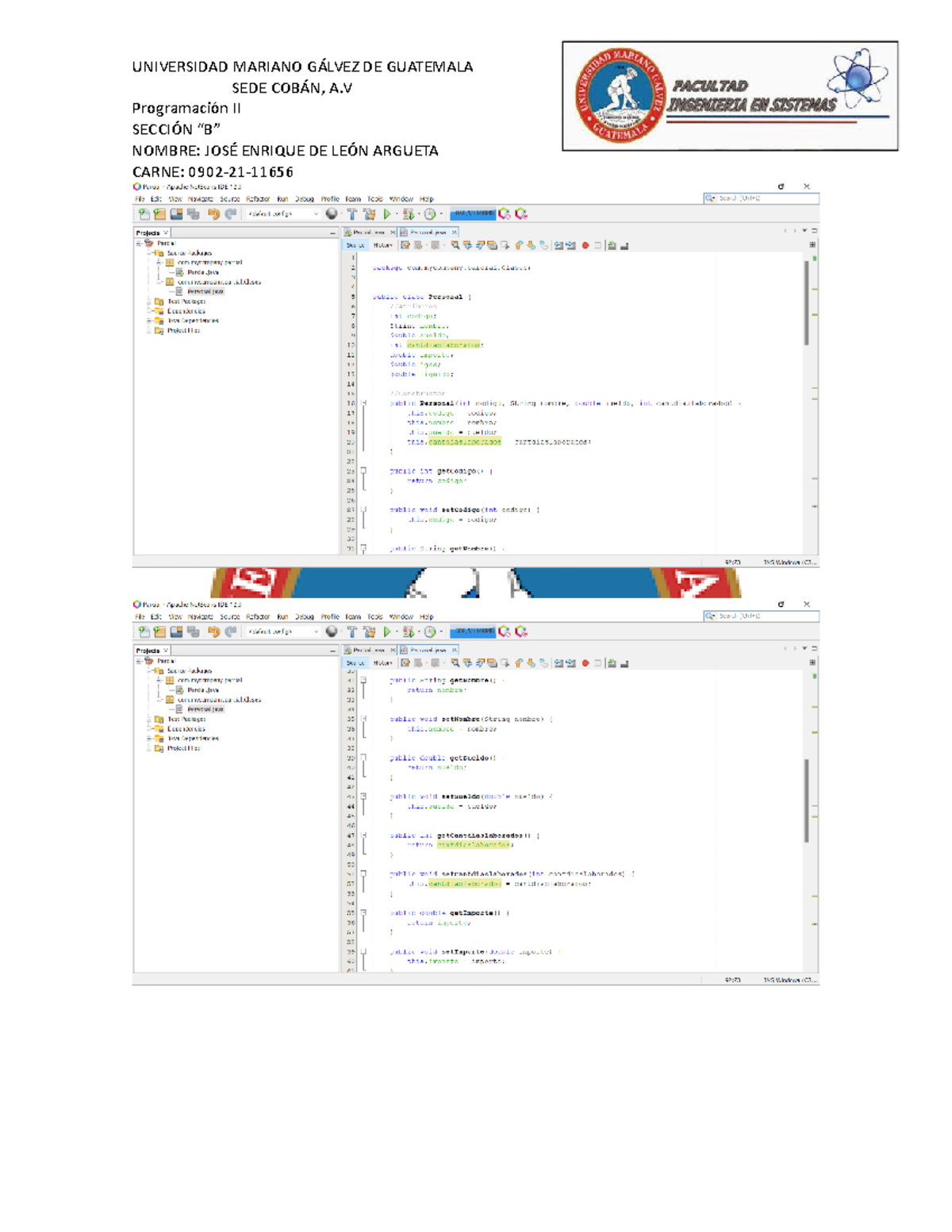
Task: Select Parcial.java editor tab in lower IDE
Action: click(368, 651)
